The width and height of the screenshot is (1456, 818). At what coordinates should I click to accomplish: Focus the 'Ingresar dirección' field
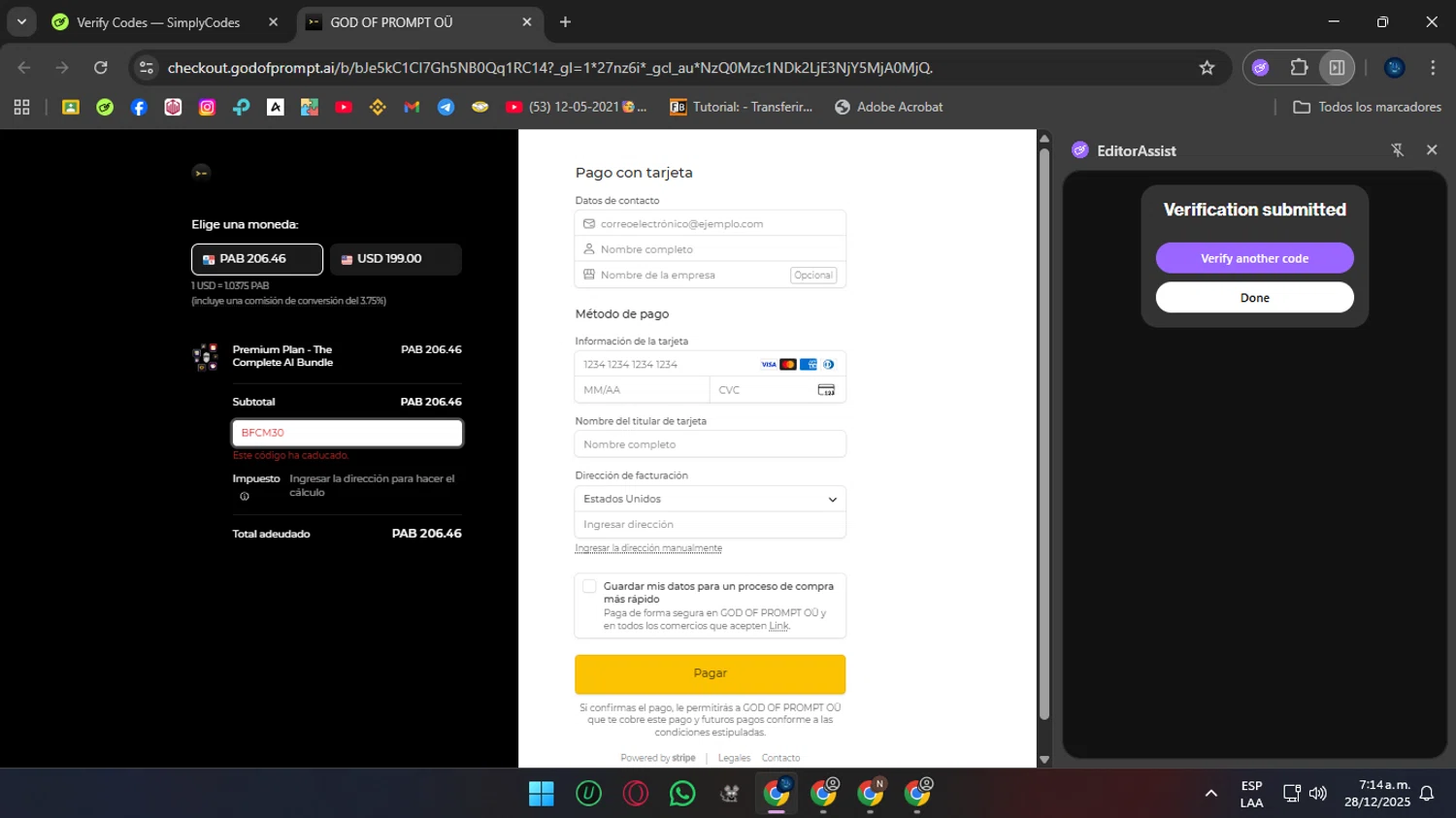(x=711, y=524)
